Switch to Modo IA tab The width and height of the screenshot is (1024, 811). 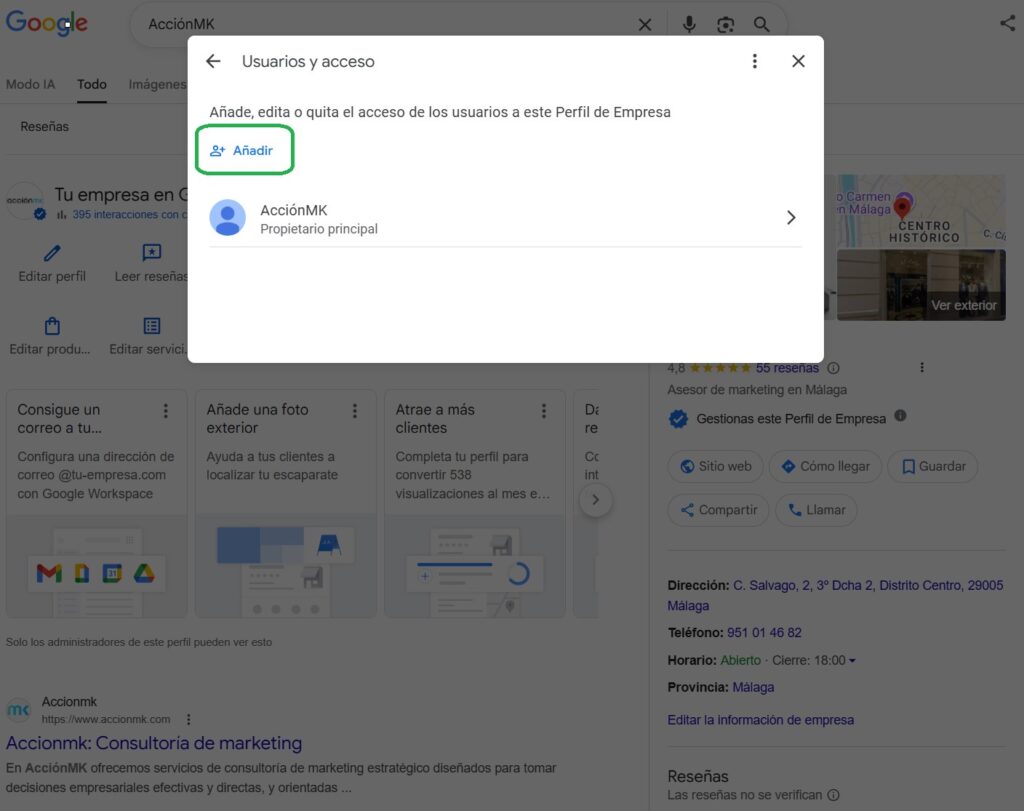click(x=30, y=84)
